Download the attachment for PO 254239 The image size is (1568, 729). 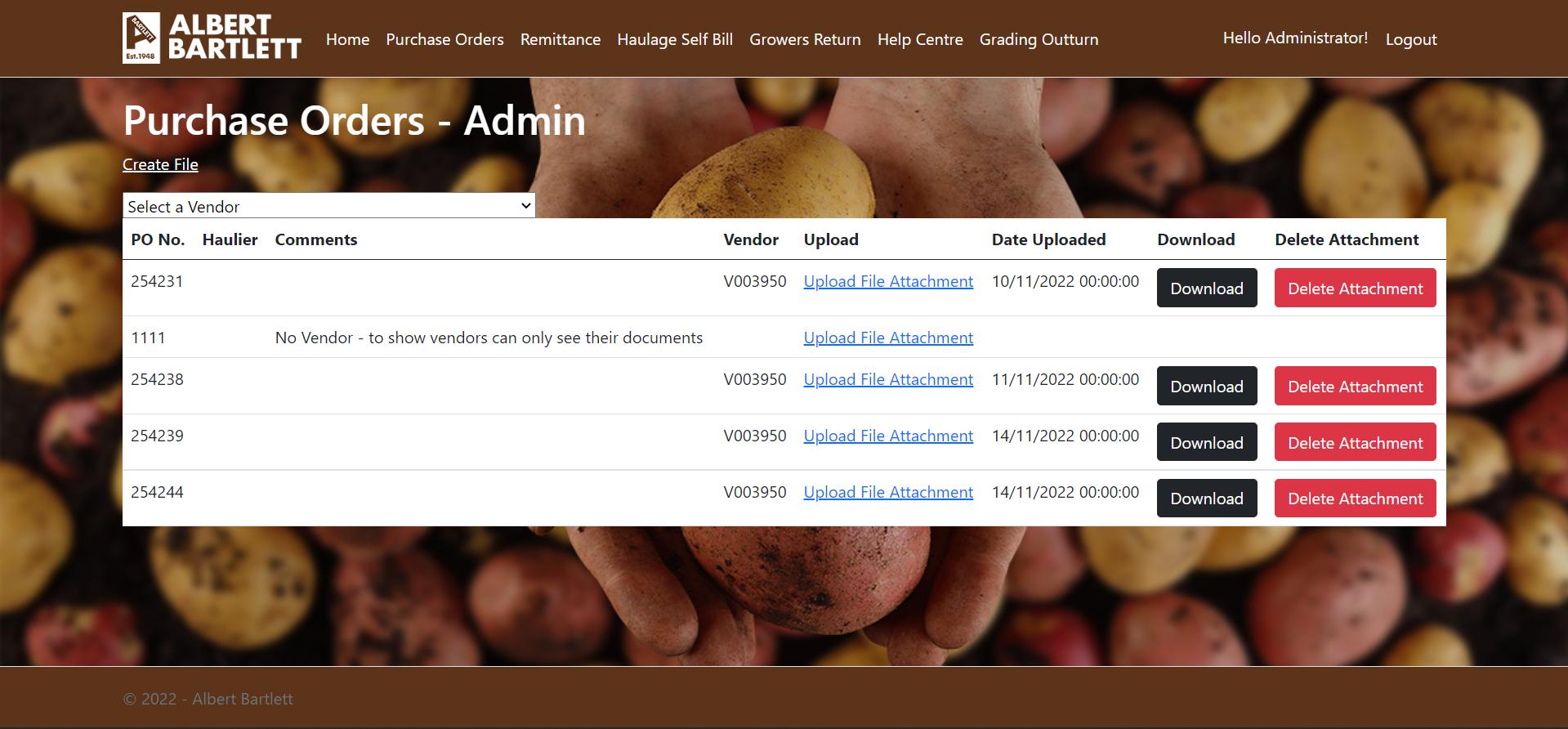[x=1207, y=442]
